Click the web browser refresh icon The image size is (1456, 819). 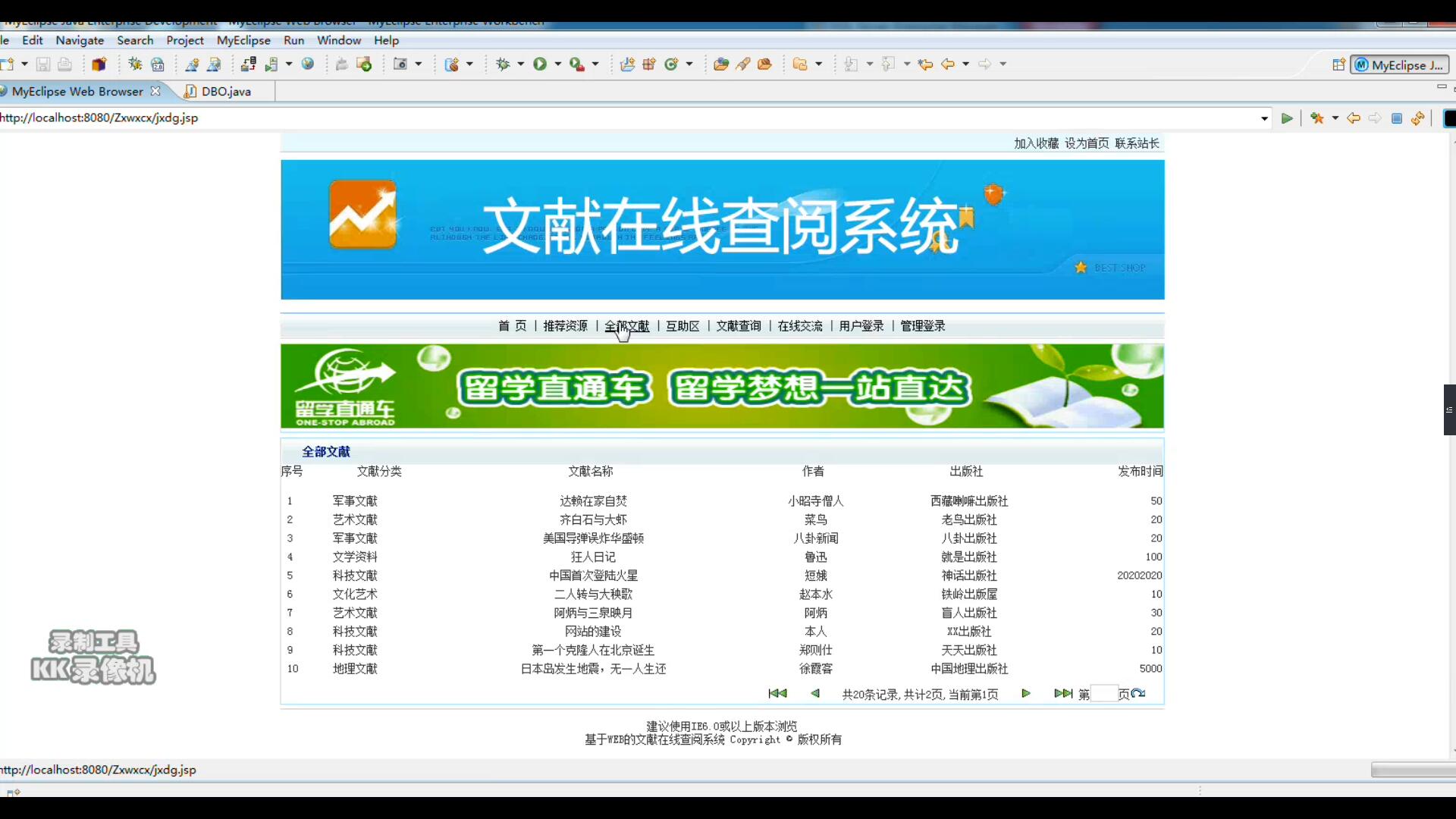click(x=1418, y=118)
